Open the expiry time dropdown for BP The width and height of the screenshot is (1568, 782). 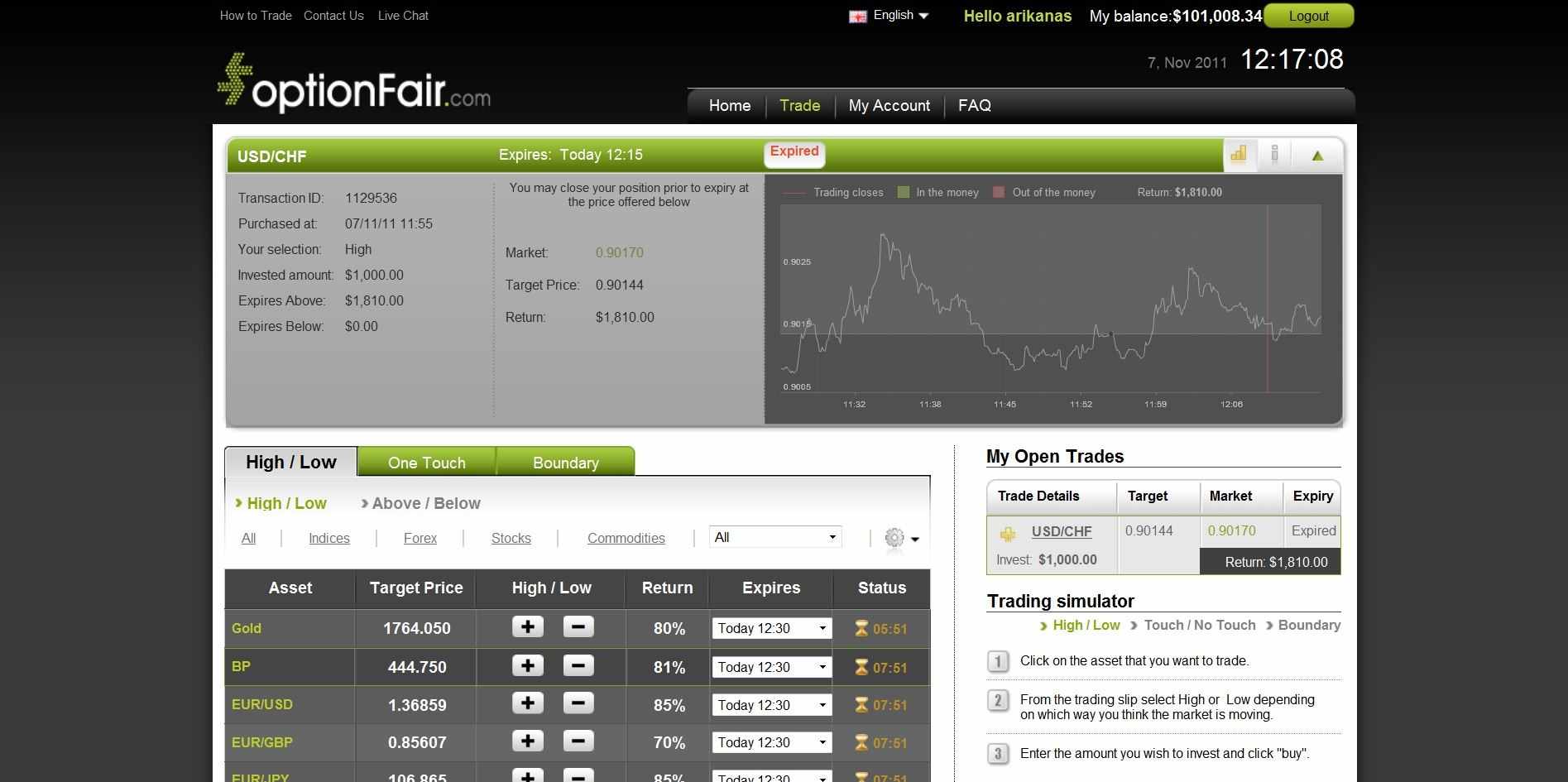(x=770, y=666)
